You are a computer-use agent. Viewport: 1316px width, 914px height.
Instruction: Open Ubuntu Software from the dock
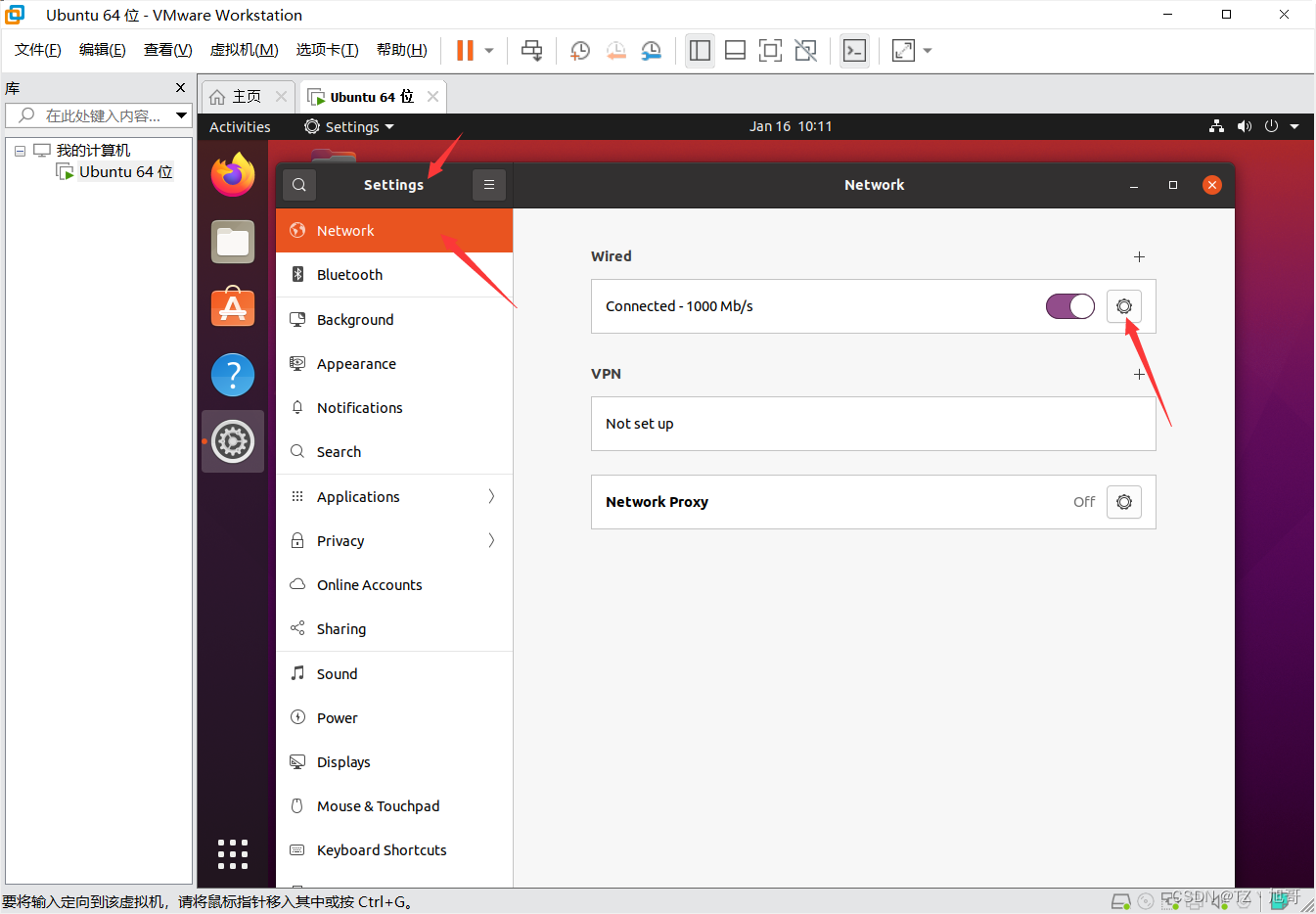click(233, 308)
